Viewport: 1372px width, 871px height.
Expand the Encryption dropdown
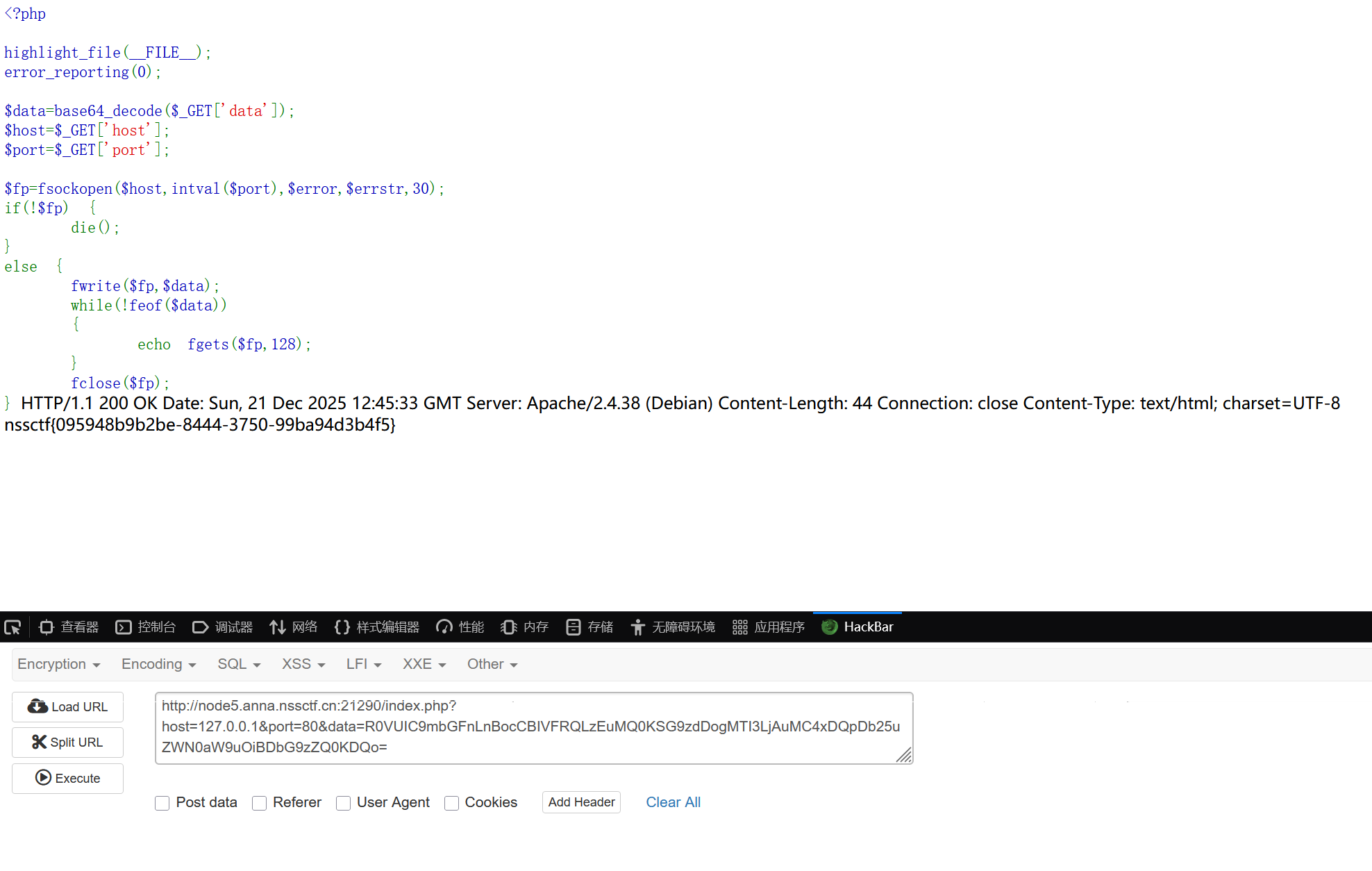(x=58, y=664)
